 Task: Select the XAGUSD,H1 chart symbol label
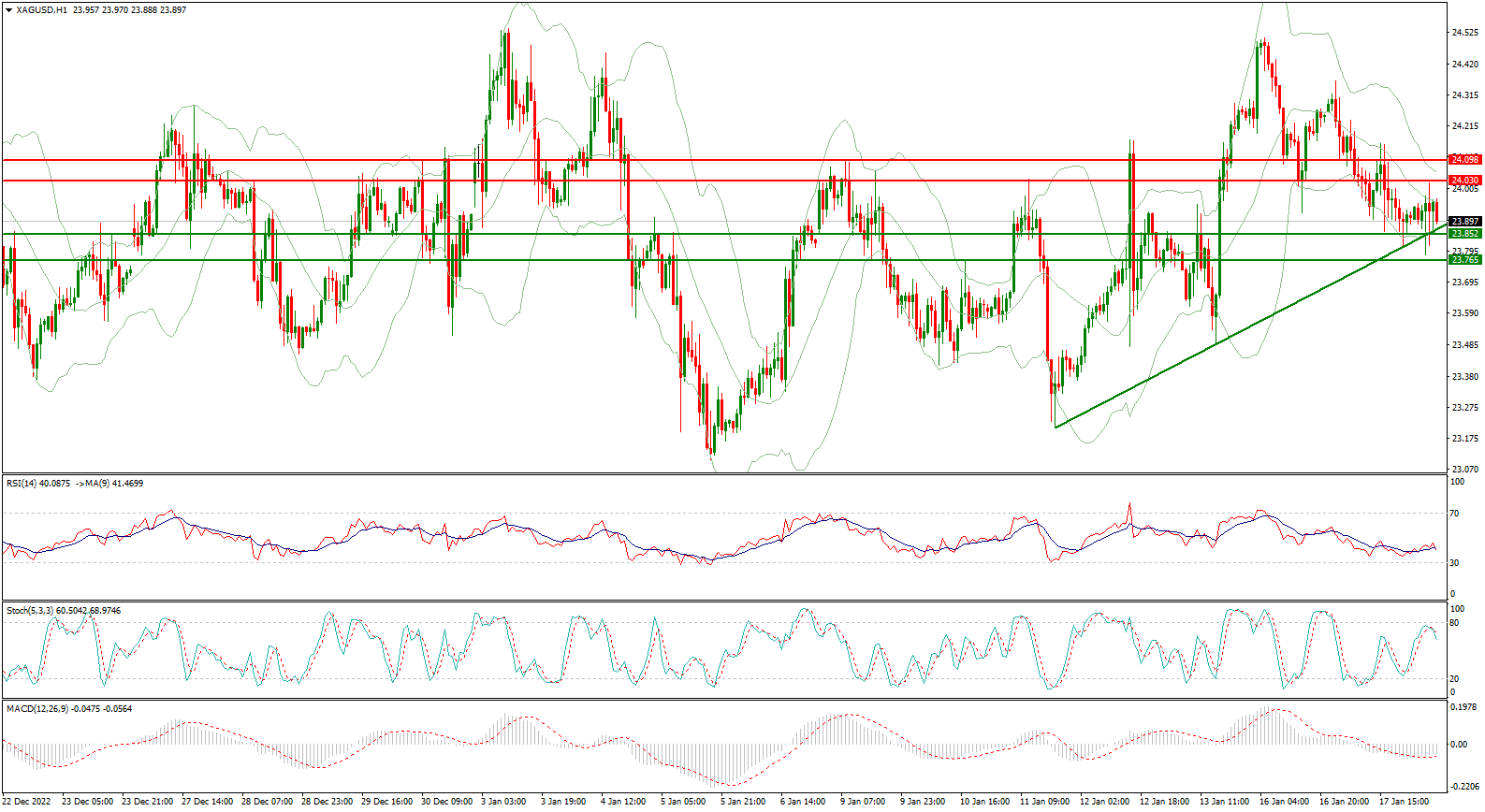tap(42, 10)
